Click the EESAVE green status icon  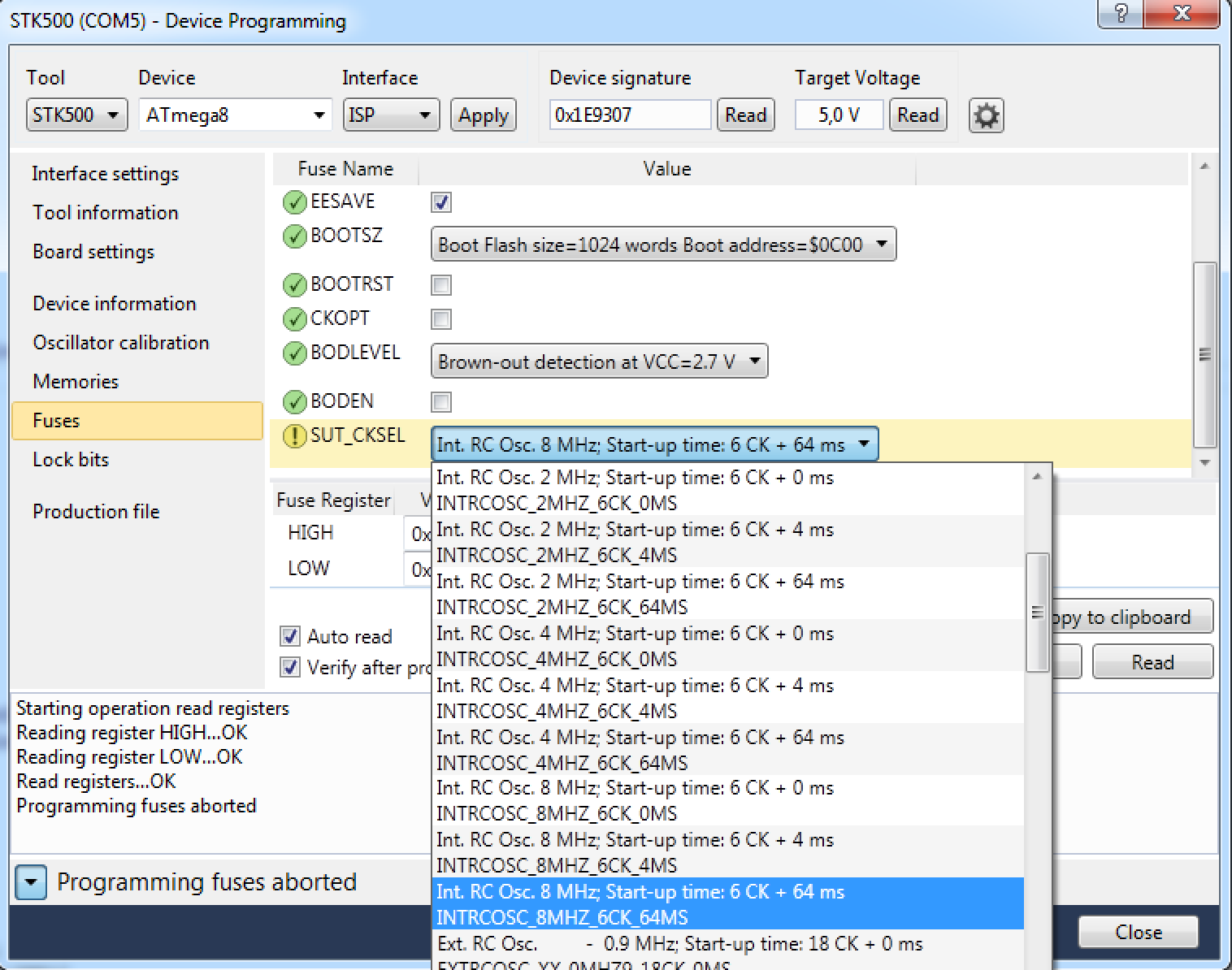point(294,201)
